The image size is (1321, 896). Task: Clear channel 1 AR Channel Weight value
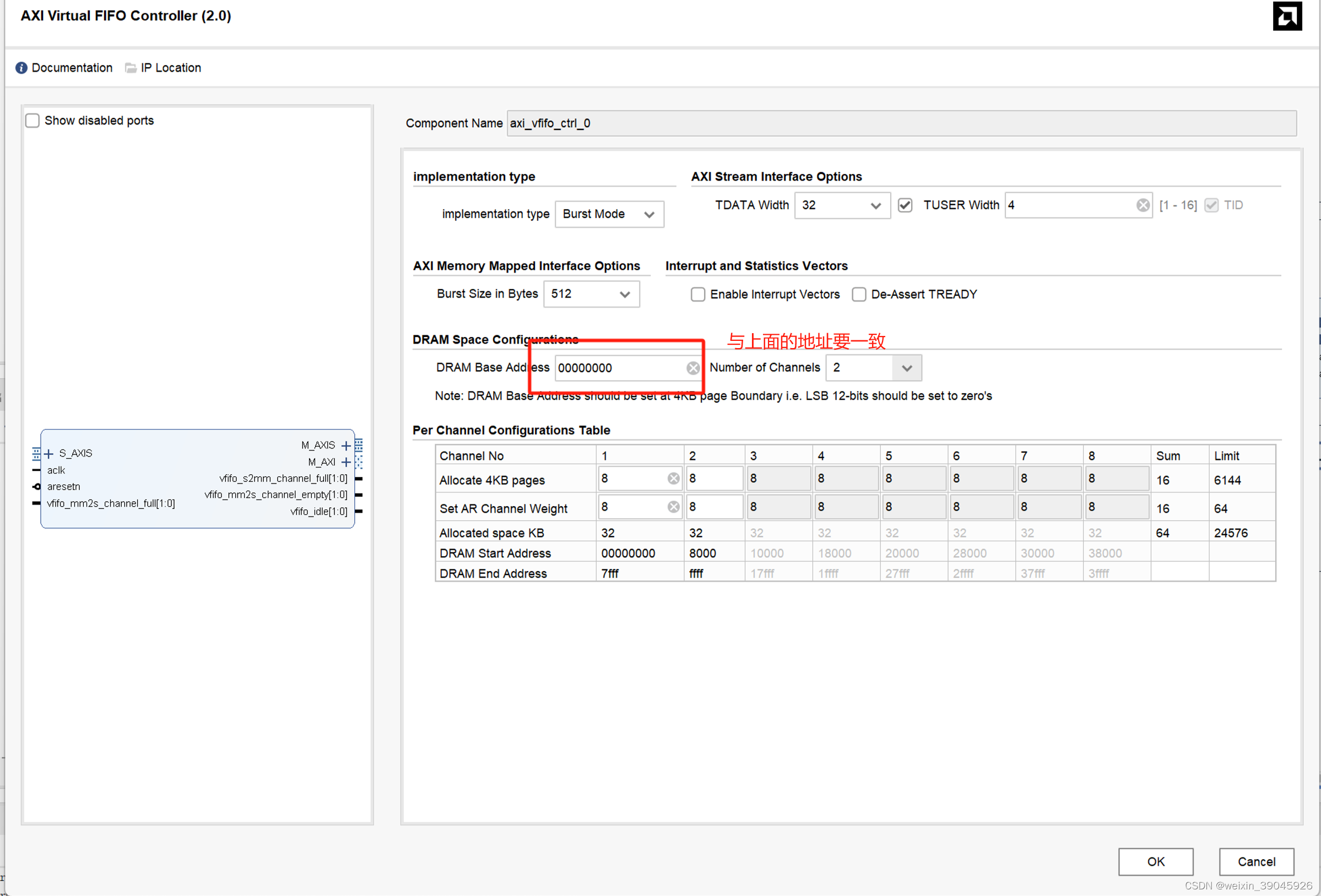(673, 507)
